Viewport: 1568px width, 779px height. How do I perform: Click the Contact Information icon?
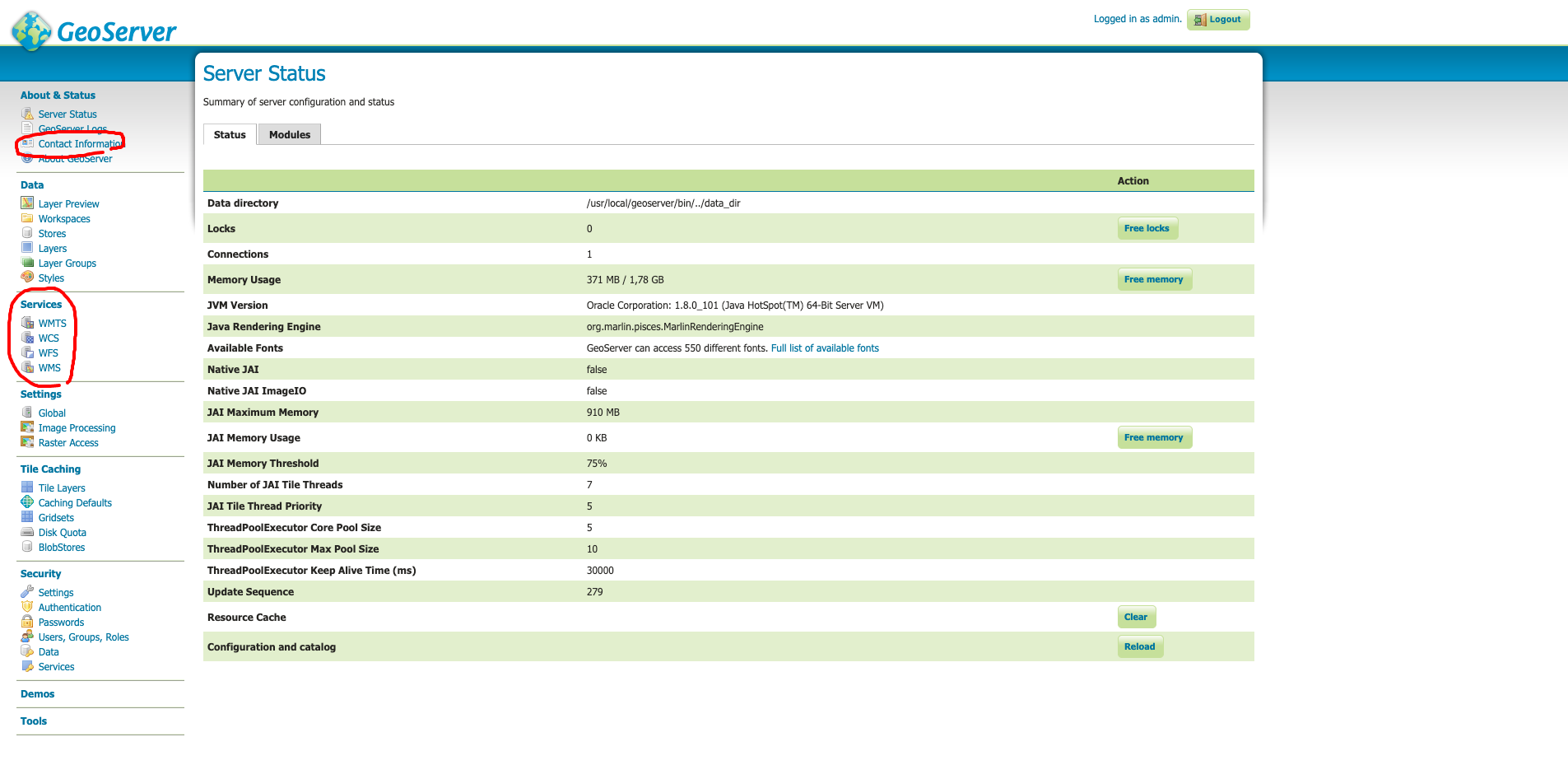coord(27,143)
